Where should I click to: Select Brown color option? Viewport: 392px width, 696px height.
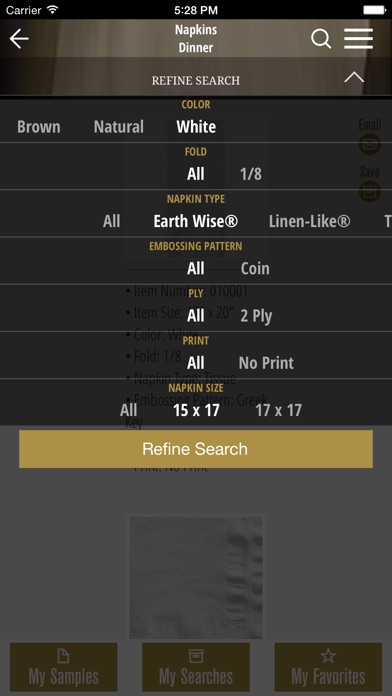click(x=39, y=127)
